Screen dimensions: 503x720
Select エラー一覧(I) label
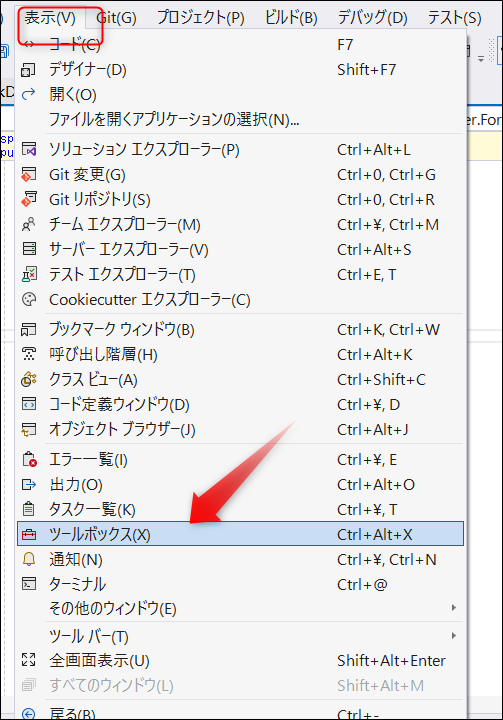coord(88,460)
